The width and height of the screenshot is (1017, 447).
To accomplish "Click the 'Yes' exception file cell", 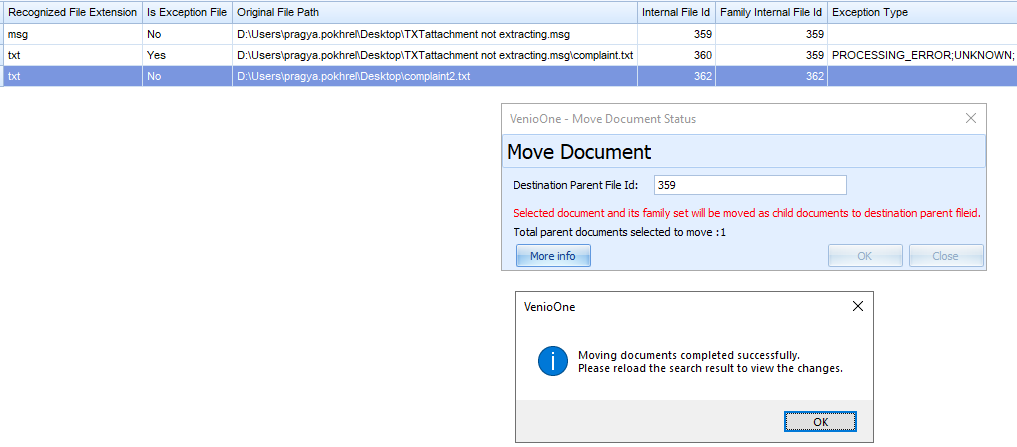I will click(x=187, y=55).
